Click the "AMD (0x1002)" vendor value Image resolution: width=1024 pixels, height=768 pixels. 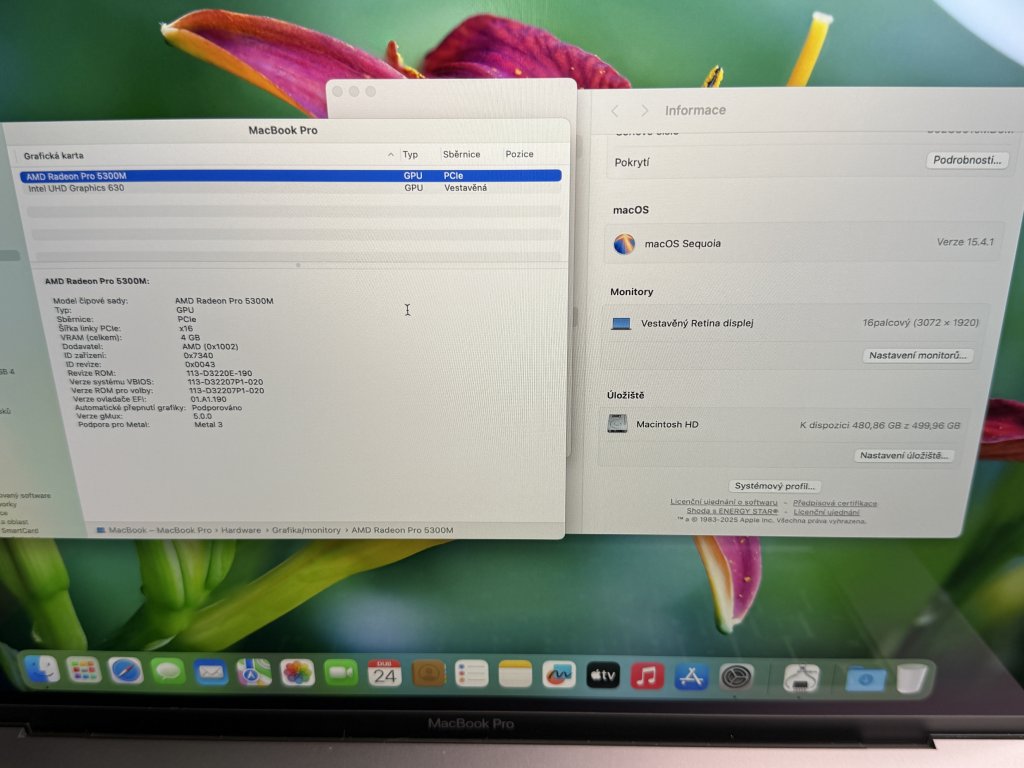[210, 347]
